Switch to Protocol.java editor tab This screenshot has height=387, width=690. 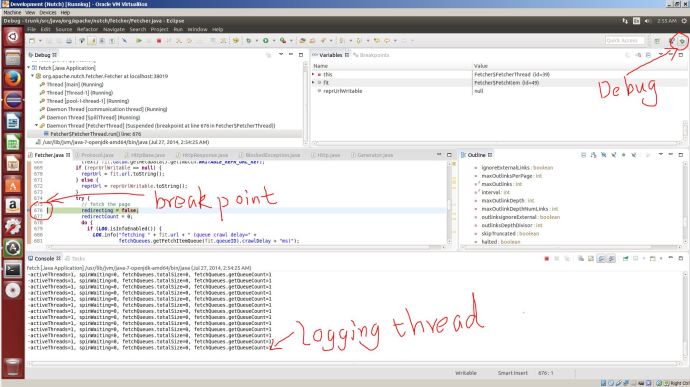tap(94, 155)
